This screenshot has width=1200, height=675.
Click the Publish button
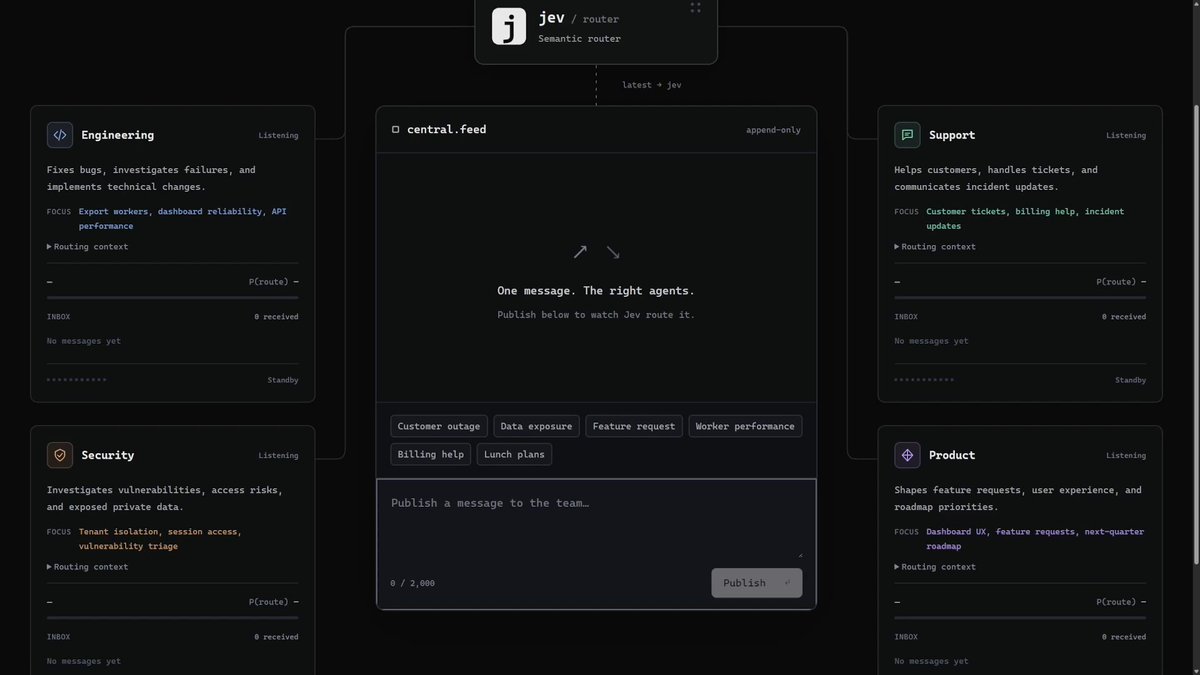coord(757,583)
